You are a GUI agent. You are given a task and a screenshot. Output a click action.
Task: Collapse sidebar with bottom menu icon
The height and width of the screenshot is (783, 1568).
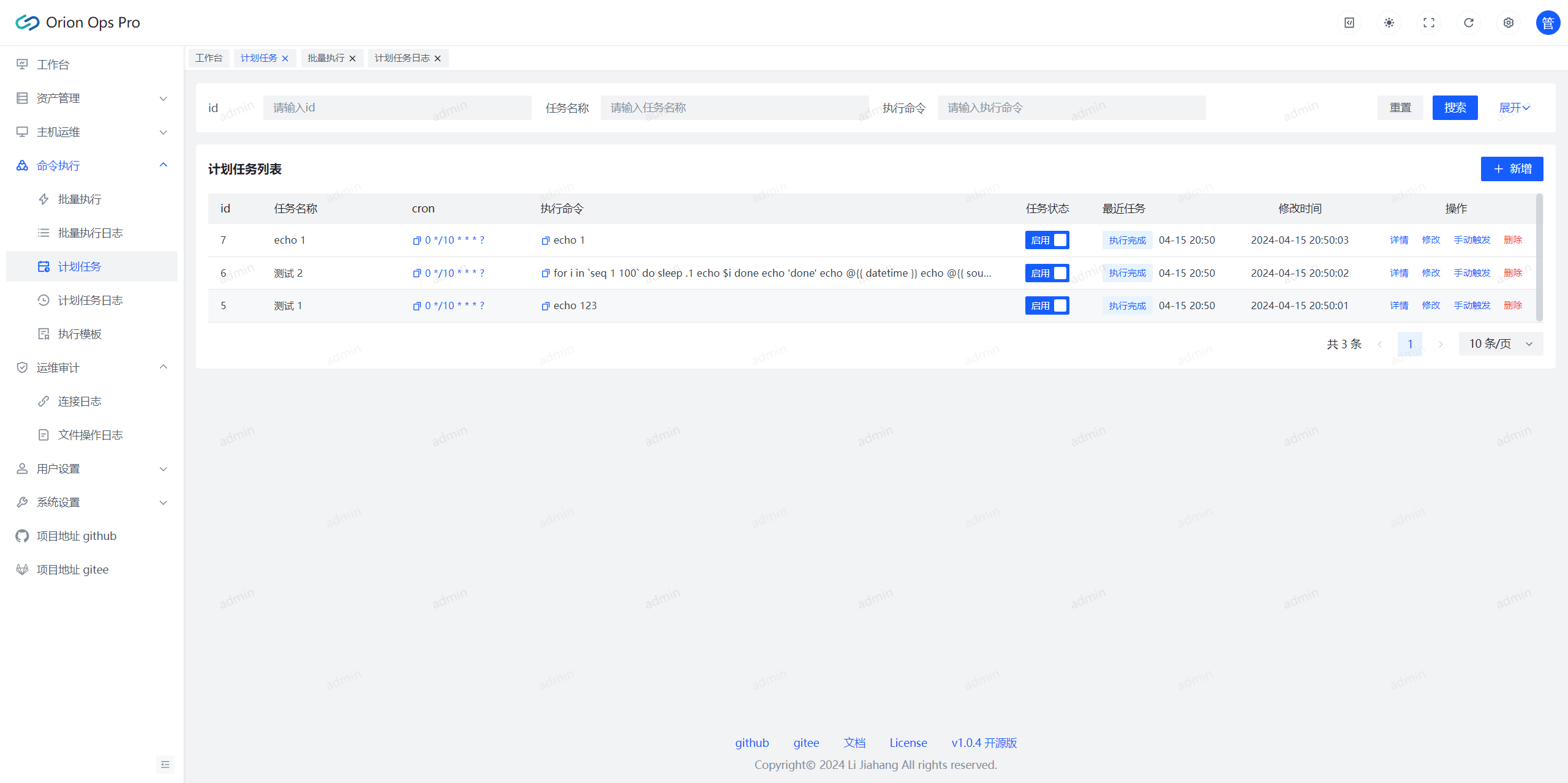point(165,764)
